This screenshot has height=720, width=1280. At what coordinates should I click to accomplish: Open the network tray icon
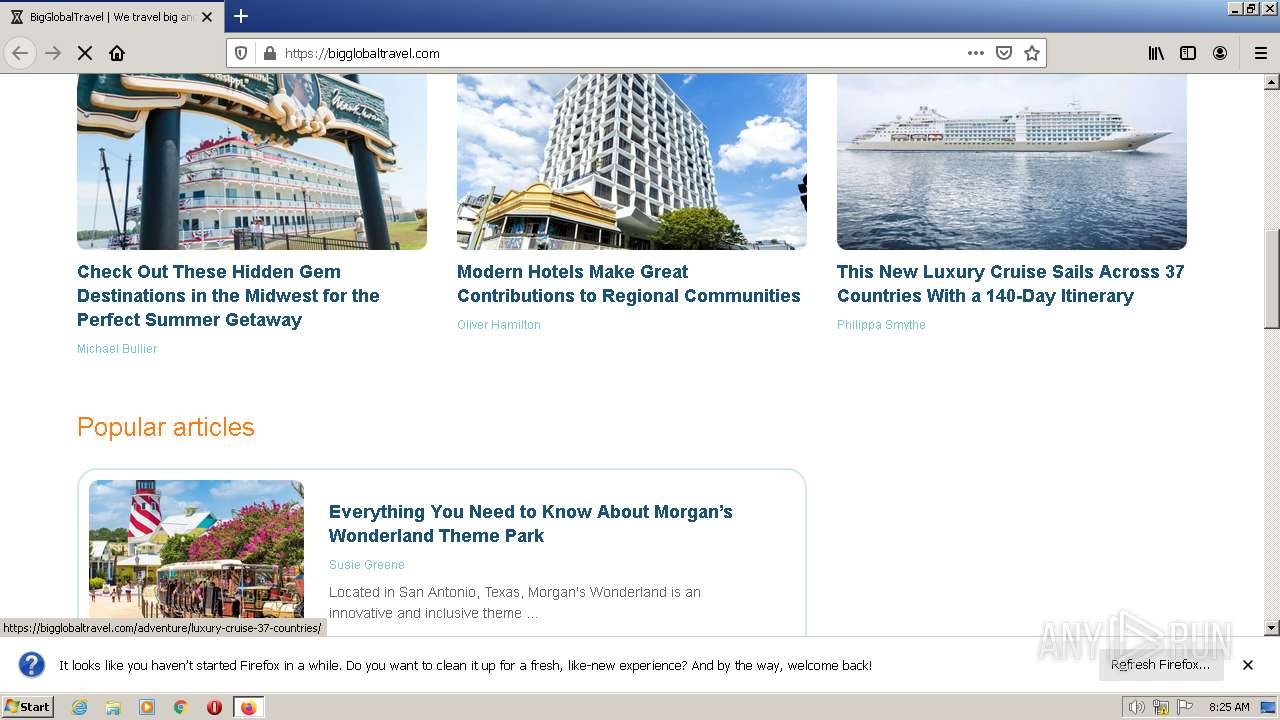tap(1161, 707)
